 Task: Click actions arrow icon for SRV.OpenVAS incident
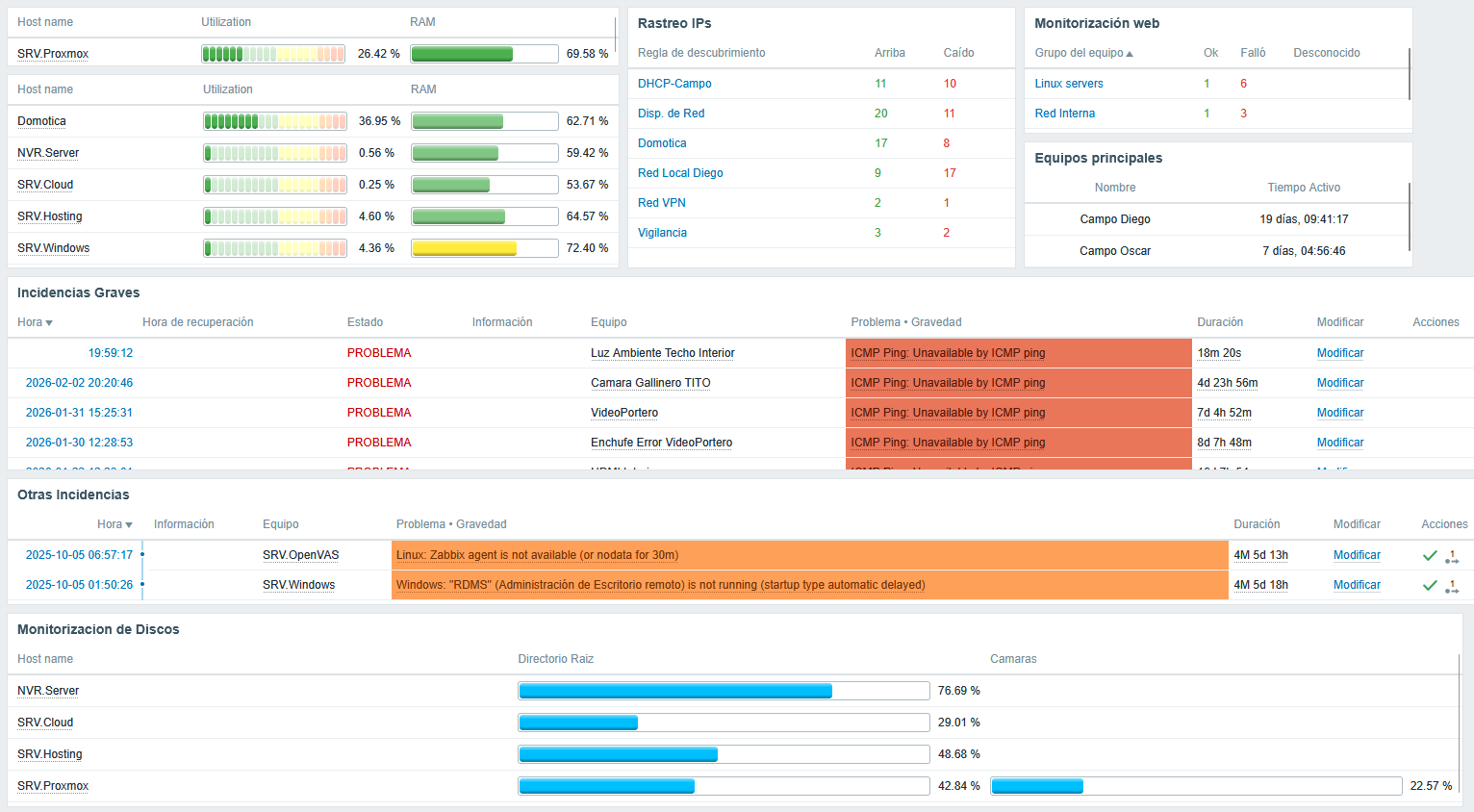coord(1452,556)
